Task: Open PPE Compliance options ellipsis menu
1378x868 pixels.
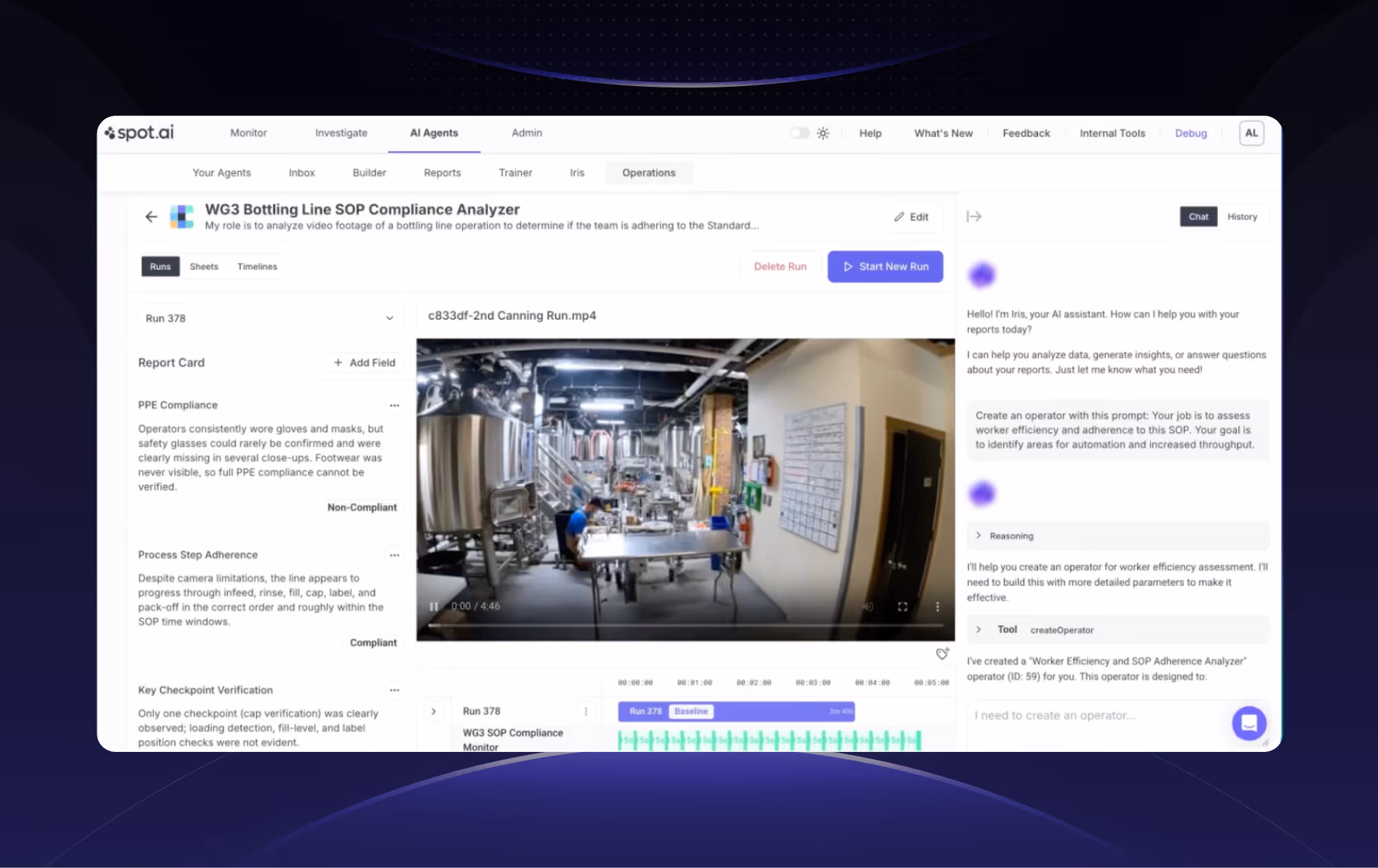Action: point(394,406)
